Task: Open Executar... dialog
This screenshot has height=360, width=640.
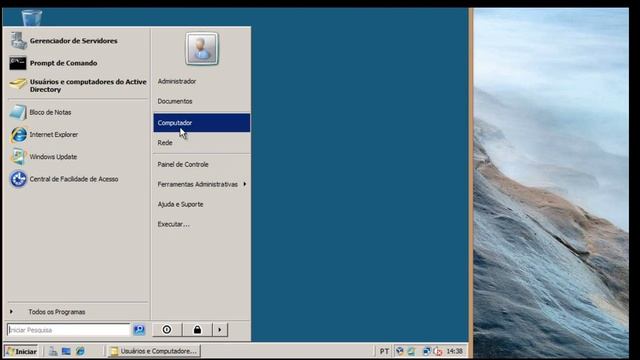Action: (x=173, y=224)
